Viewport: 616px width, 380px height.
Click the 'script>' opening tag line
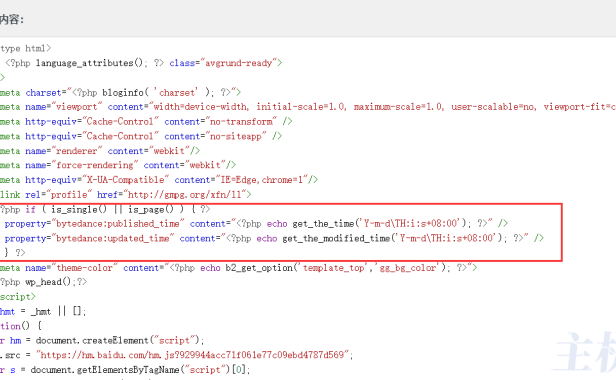click(x=18, y=297)
